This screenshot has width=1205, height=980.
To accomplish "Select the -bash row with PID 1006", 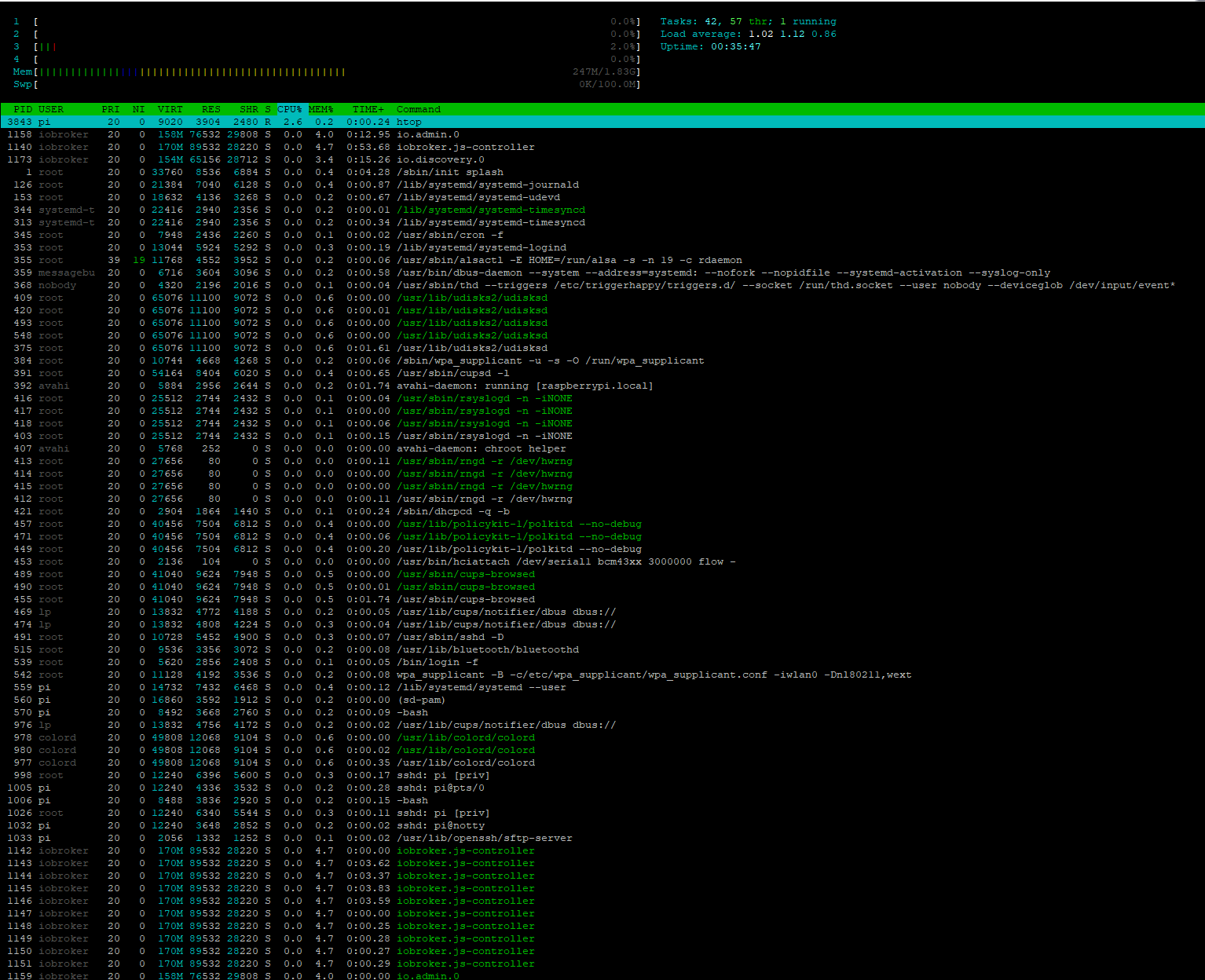I will point(602,800).
